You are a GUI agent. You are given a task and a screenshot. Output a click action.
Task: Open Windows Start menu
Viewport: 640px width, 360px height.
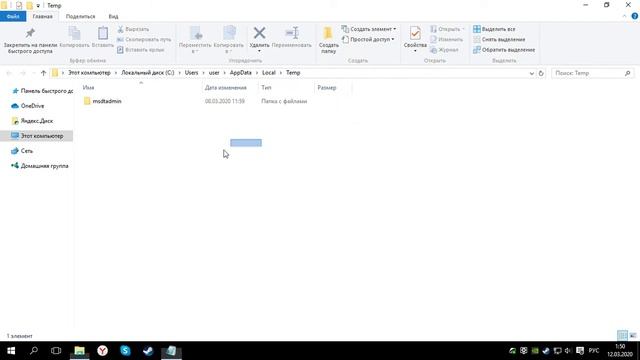(x=11, y=351)
